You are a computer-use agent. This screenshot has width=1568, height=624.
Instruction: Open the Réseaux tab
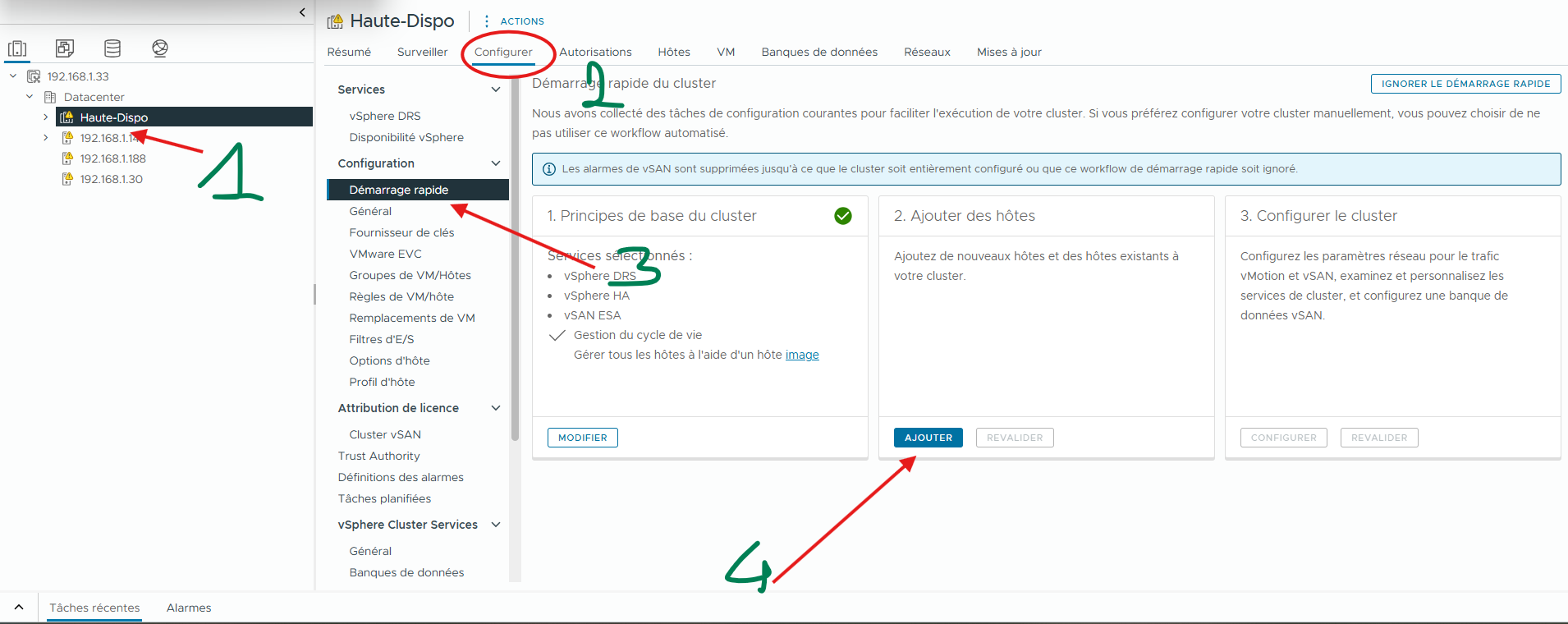click(927, 52)
